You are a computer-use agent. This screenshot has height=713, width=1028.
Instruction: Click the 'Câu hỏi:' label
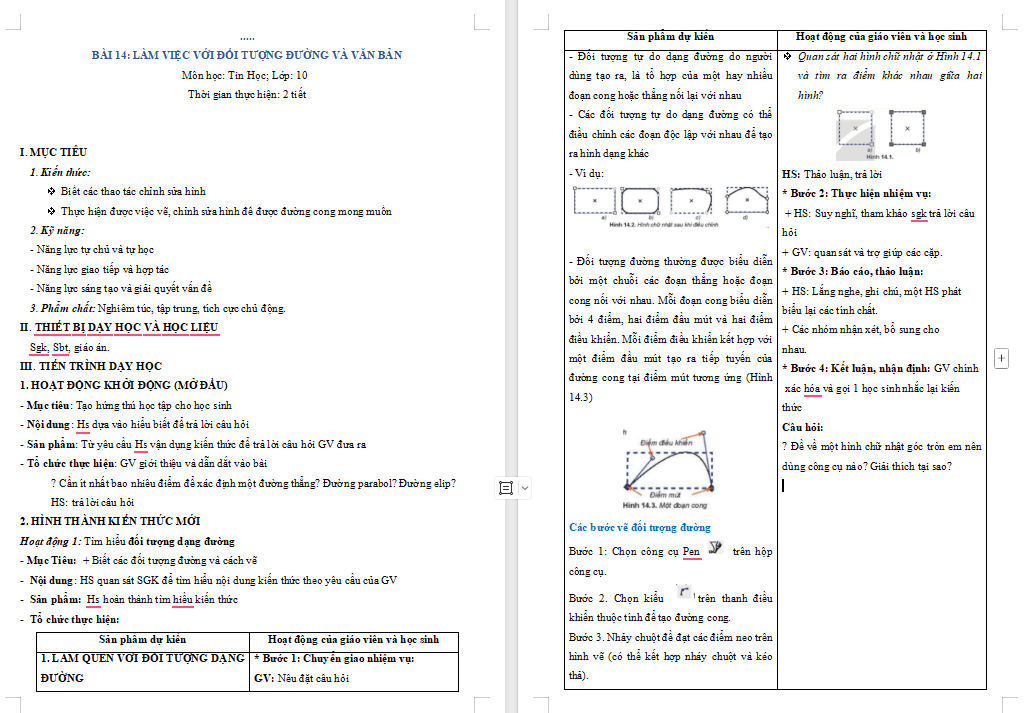pos(802,427)
